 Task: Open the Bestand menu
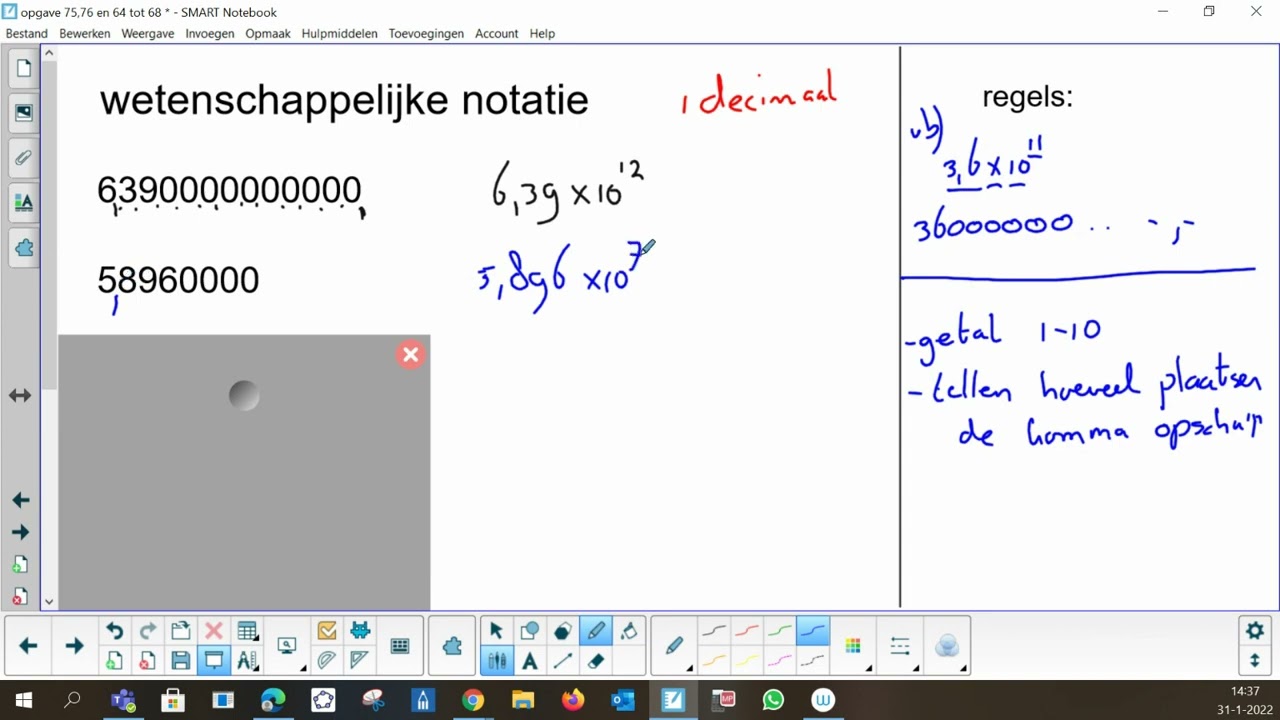tap(27, 33)
